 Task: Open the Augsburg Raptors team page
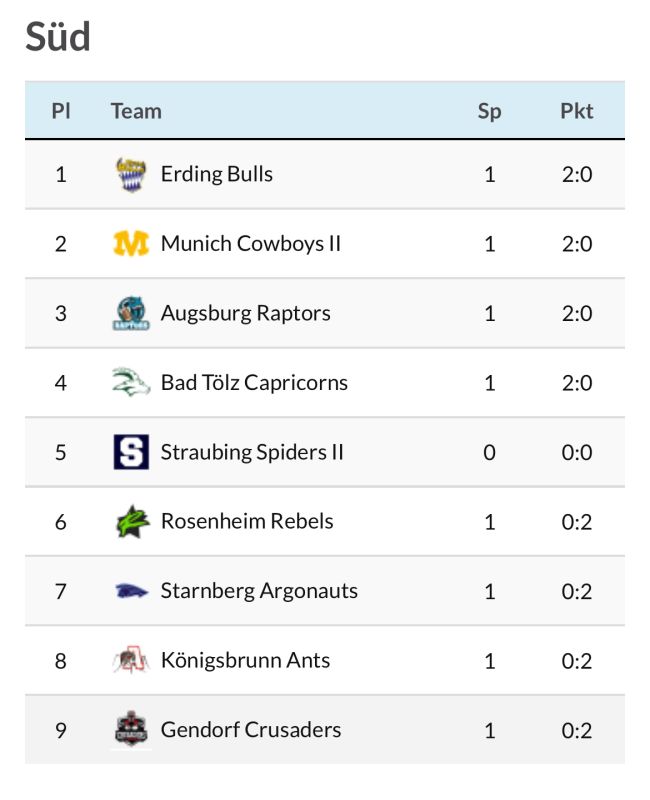[x=245, y=313]
